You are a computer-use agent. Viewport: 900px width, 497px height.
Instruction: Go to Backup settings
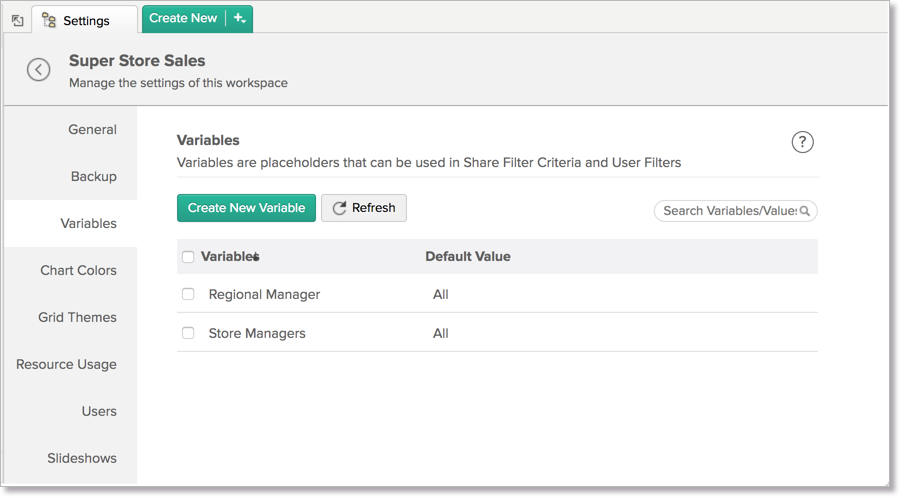[93, 176]
